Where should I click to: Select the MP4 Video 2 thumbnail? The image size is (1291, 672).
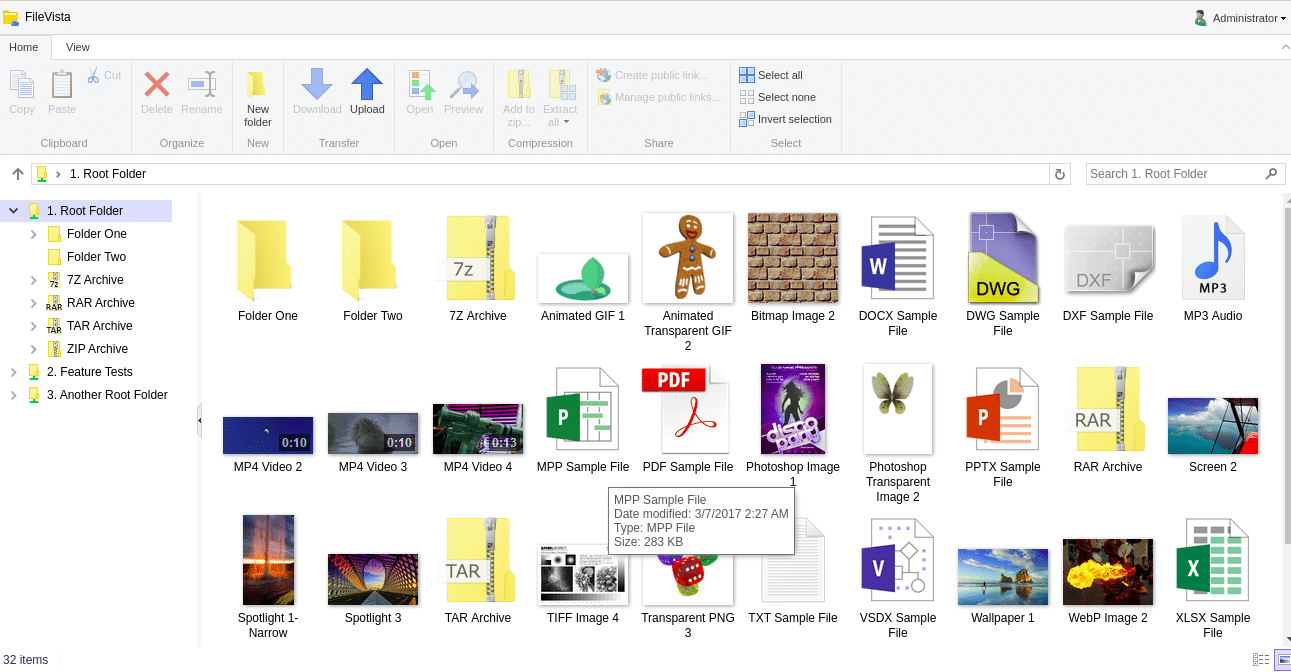[268, 435]
